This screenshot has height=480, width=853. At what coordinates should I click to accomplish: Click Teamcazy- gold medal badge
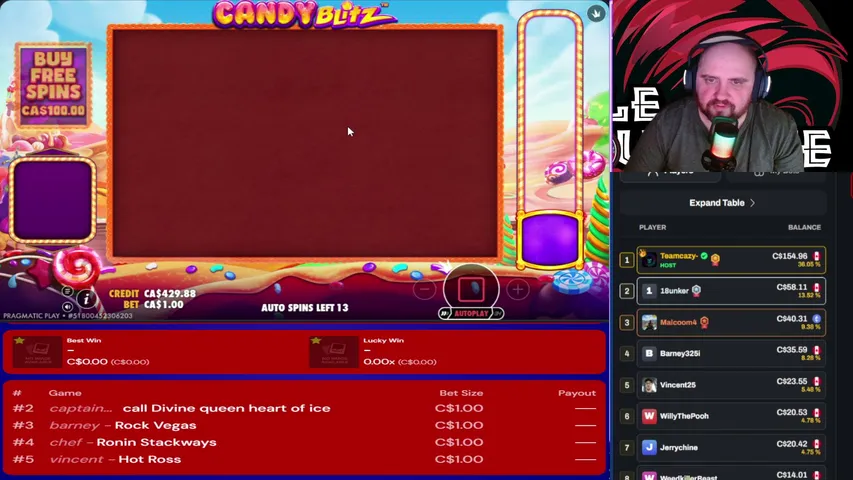coord(715,259)
